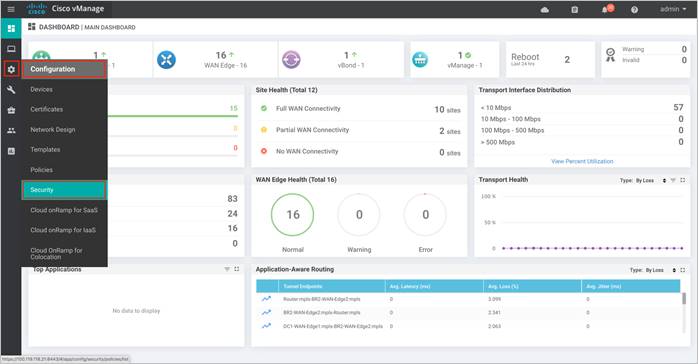Open Transport Health Type By Loss dropdown

[643, 180]
